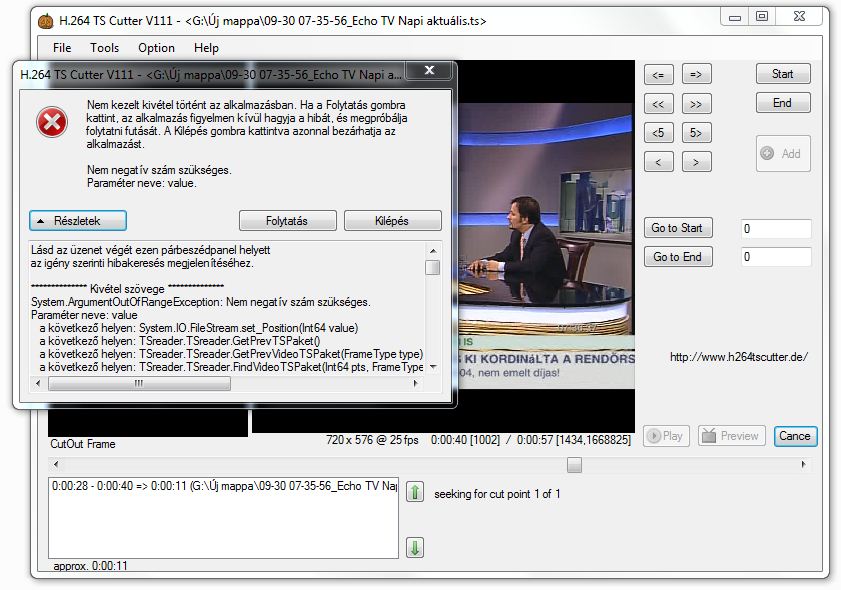Click the details vertical scrollbar up arrow
841x590 pixels.
[433, 250]
